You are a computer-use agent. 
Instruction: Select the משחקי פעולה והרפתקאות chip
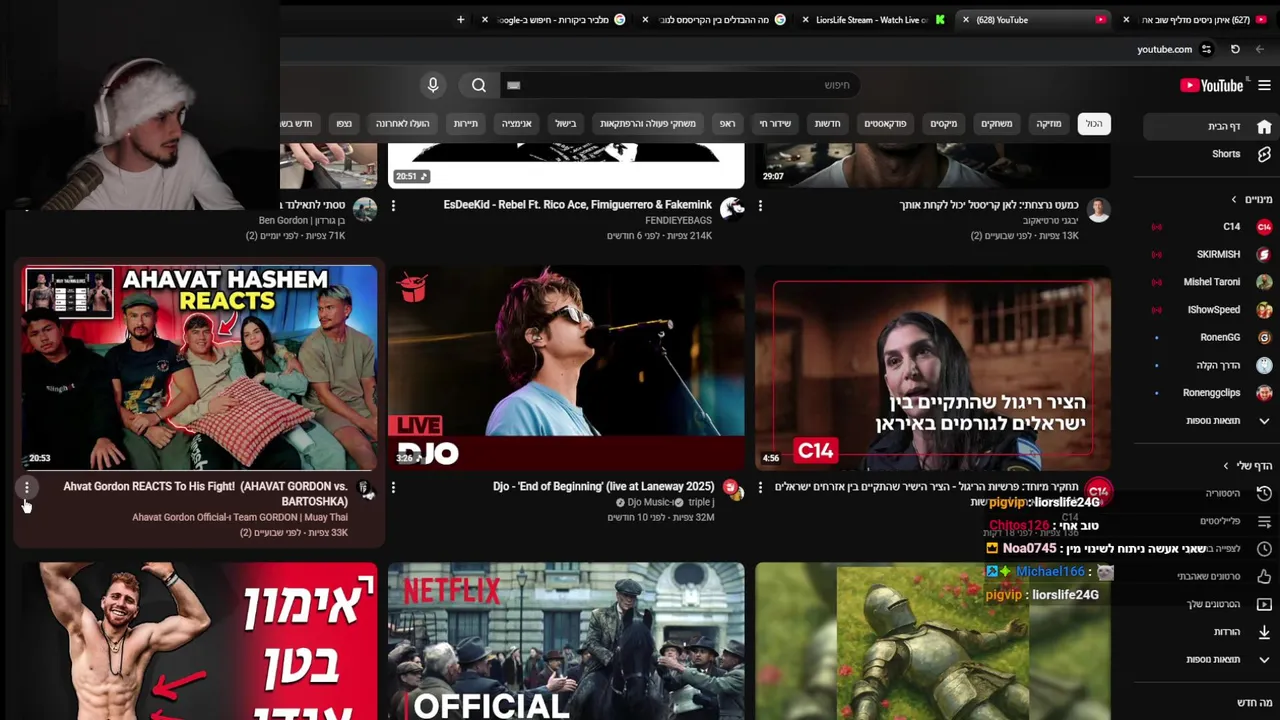pyautogui.click(x=648, y=124)
